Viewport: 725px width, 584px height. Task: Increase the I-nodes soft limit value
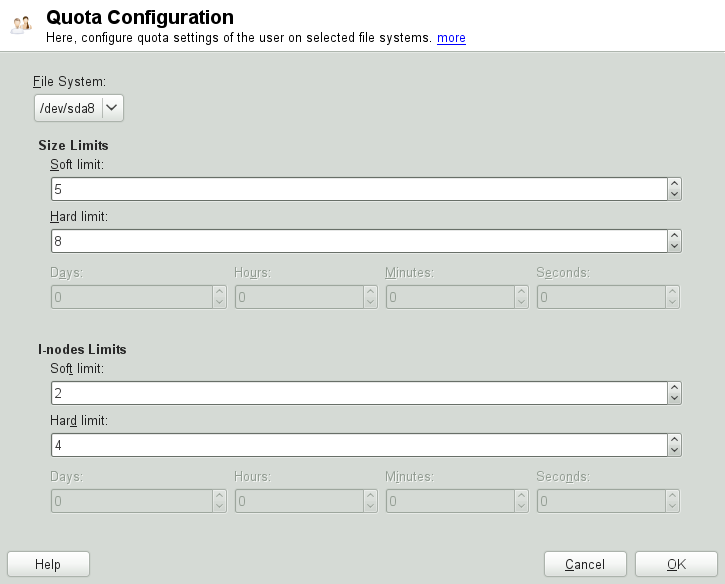[x=675, y=388]
